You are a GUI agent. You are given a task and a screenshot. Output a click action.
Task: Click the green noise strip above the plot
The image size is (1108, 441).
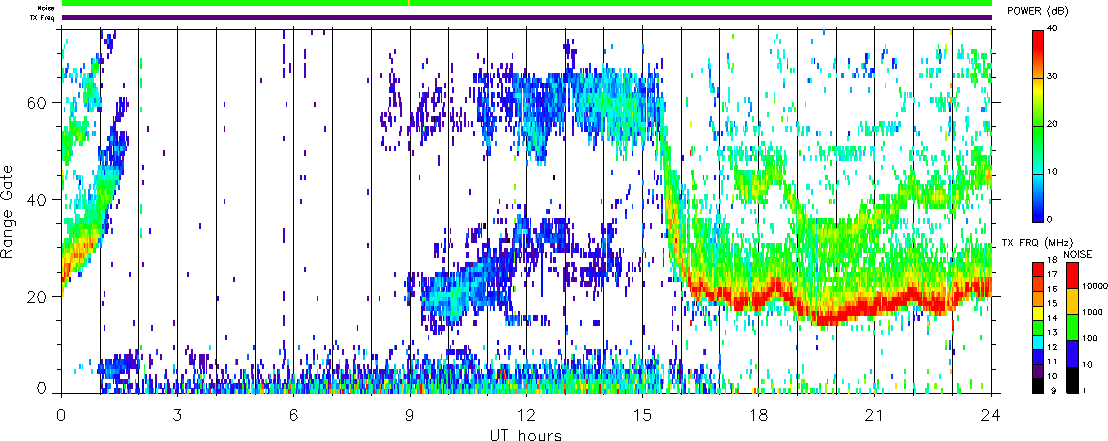pos(527,3)
